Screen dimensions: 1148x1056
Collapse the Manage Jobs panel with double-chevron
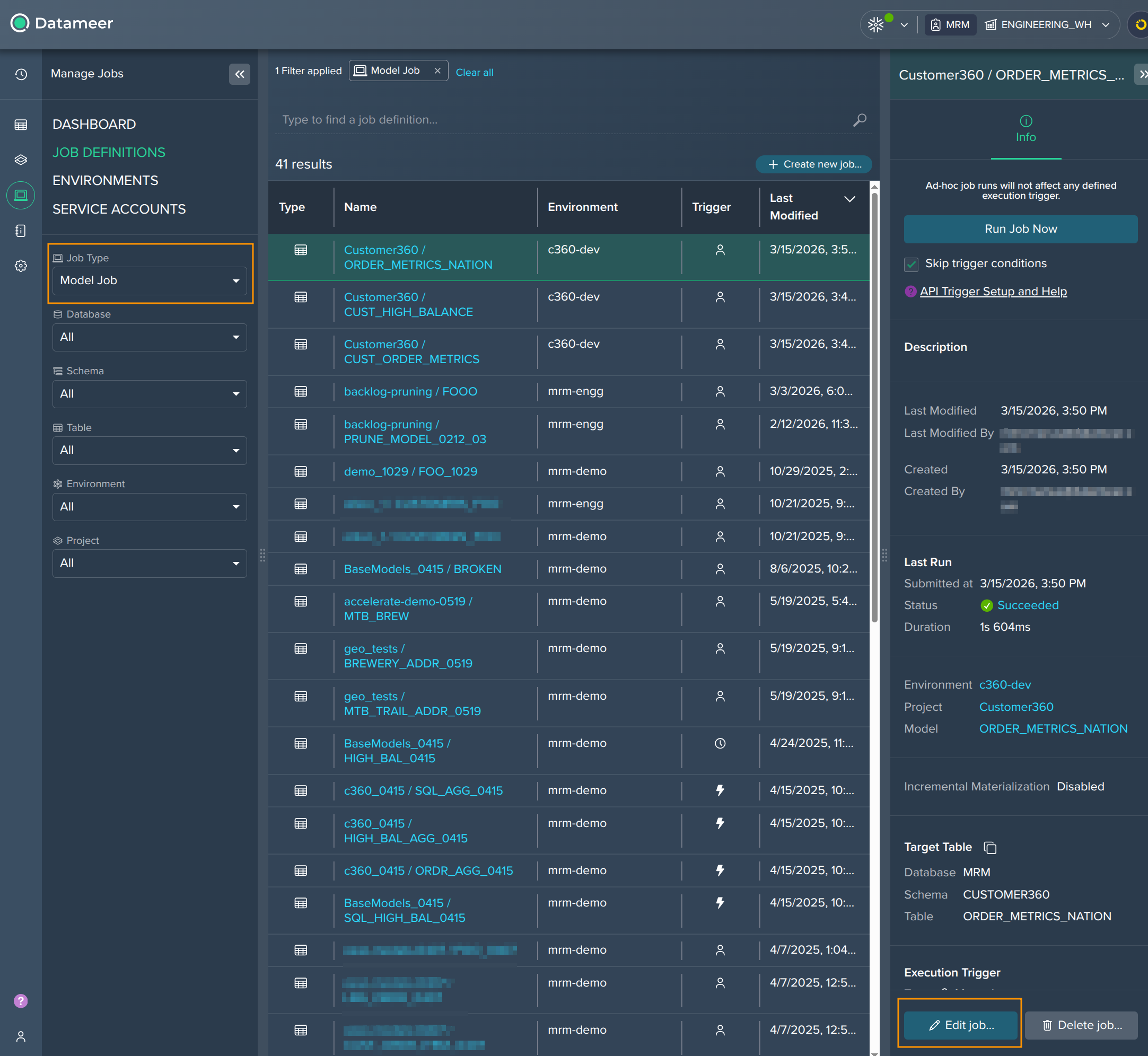coord(240,74)
